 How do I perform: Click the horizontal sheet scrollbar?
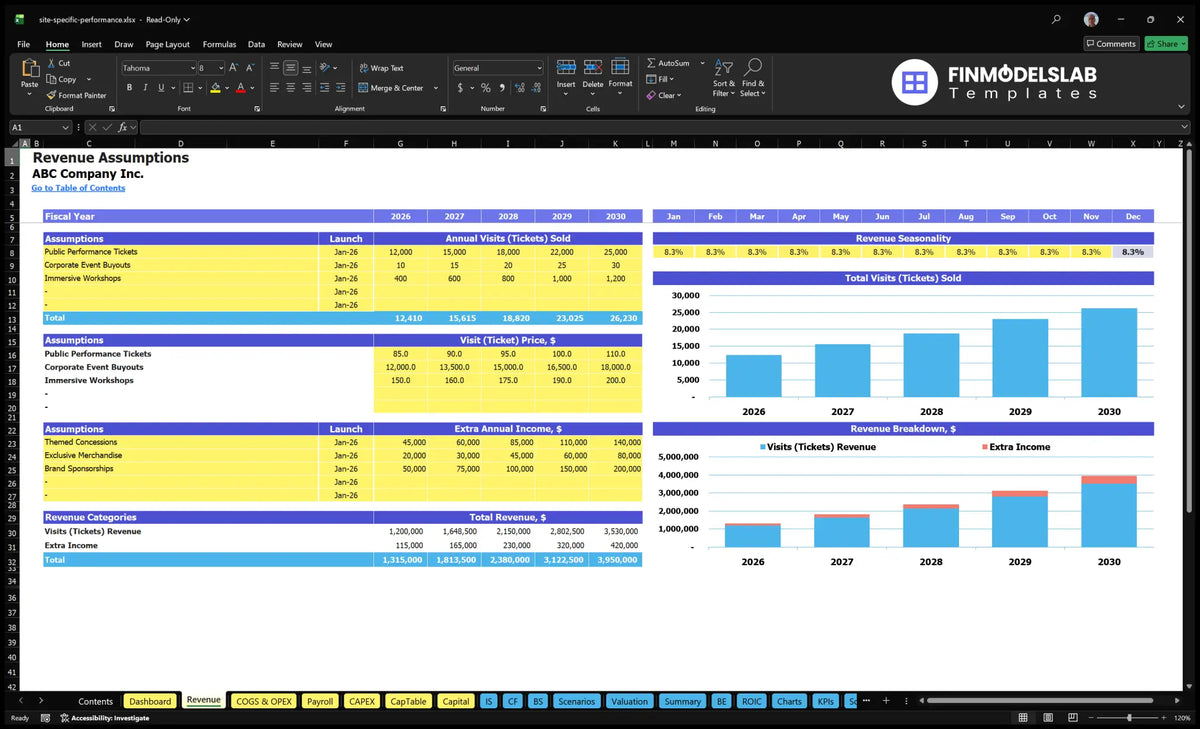(1040, 701)
